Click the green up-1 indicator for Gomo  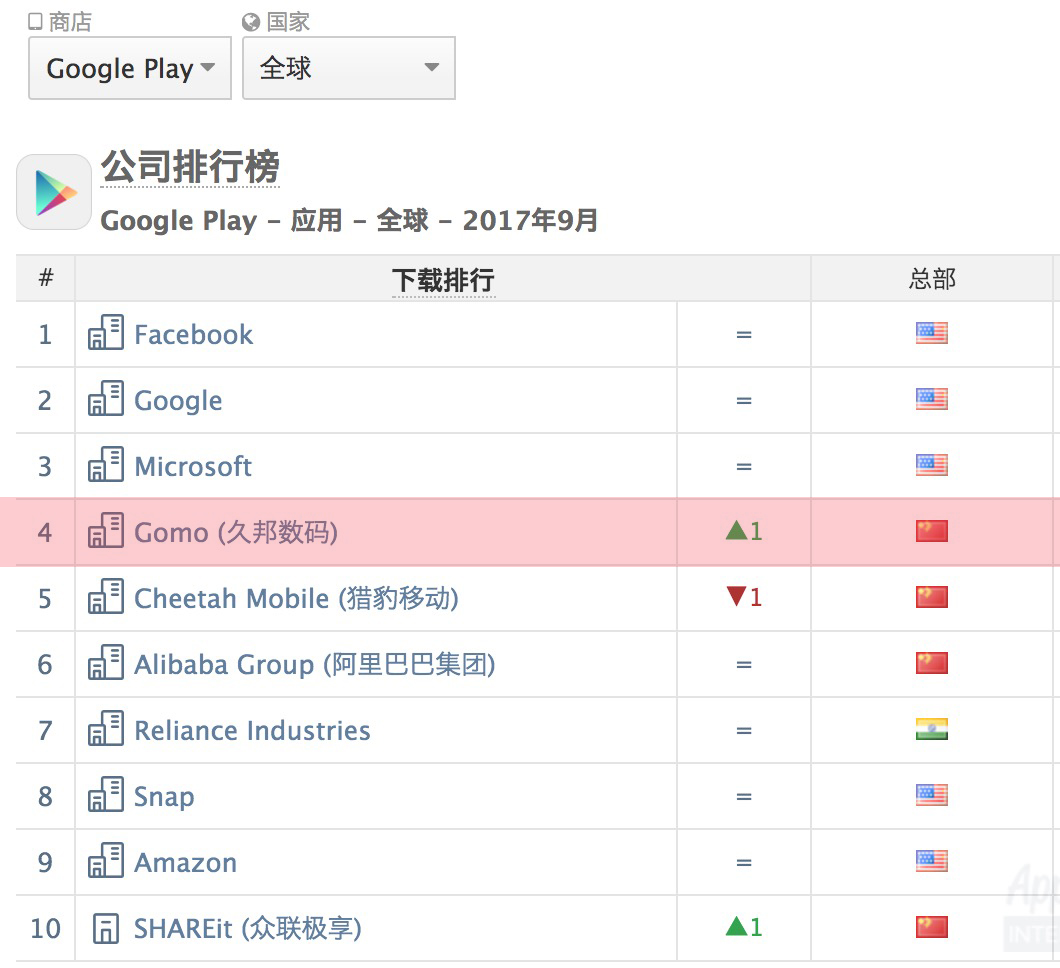(744, 531)
